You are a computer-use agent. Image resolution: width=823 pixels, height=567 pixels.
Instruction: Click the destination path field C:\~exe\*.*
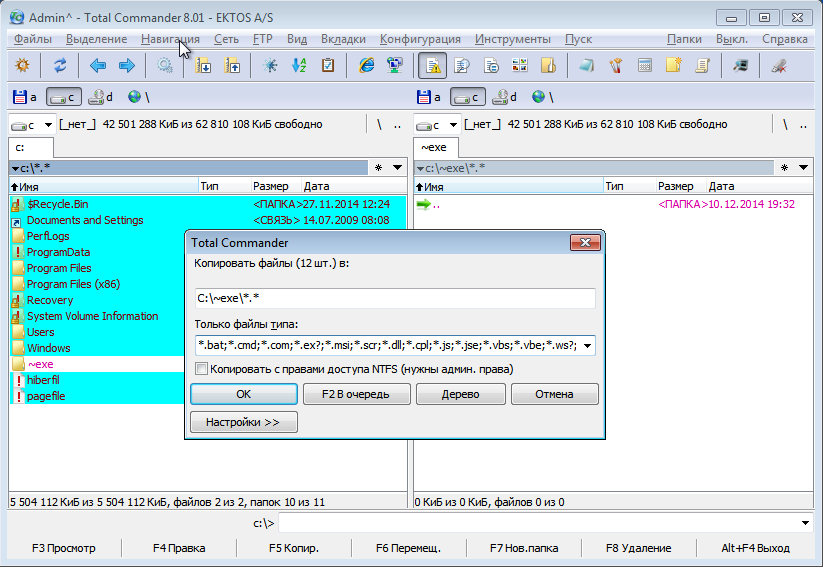(395, 298)
